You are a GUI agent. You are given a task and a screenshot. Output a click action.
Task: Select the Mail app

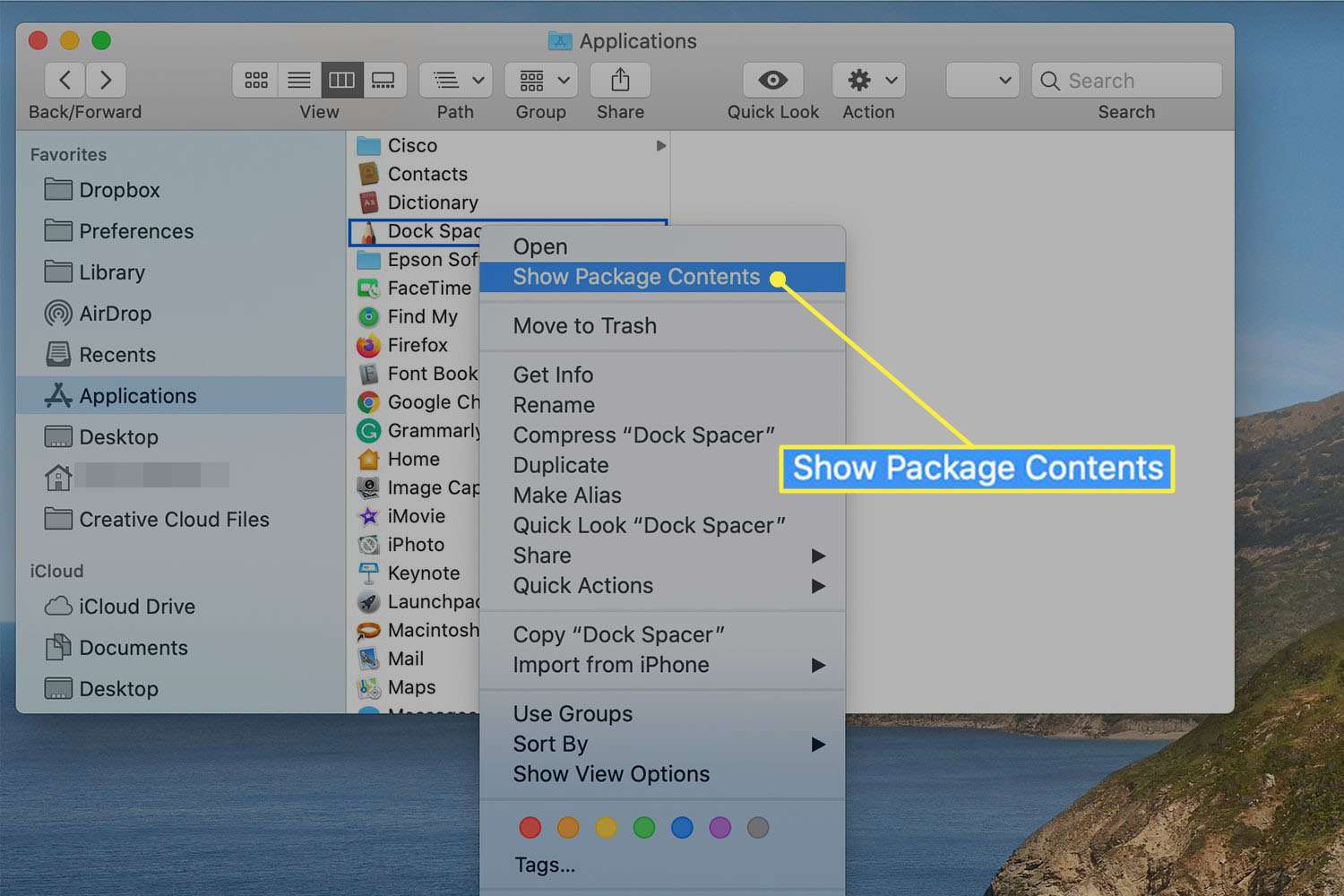pyautogui.click(x=415, y=659)
